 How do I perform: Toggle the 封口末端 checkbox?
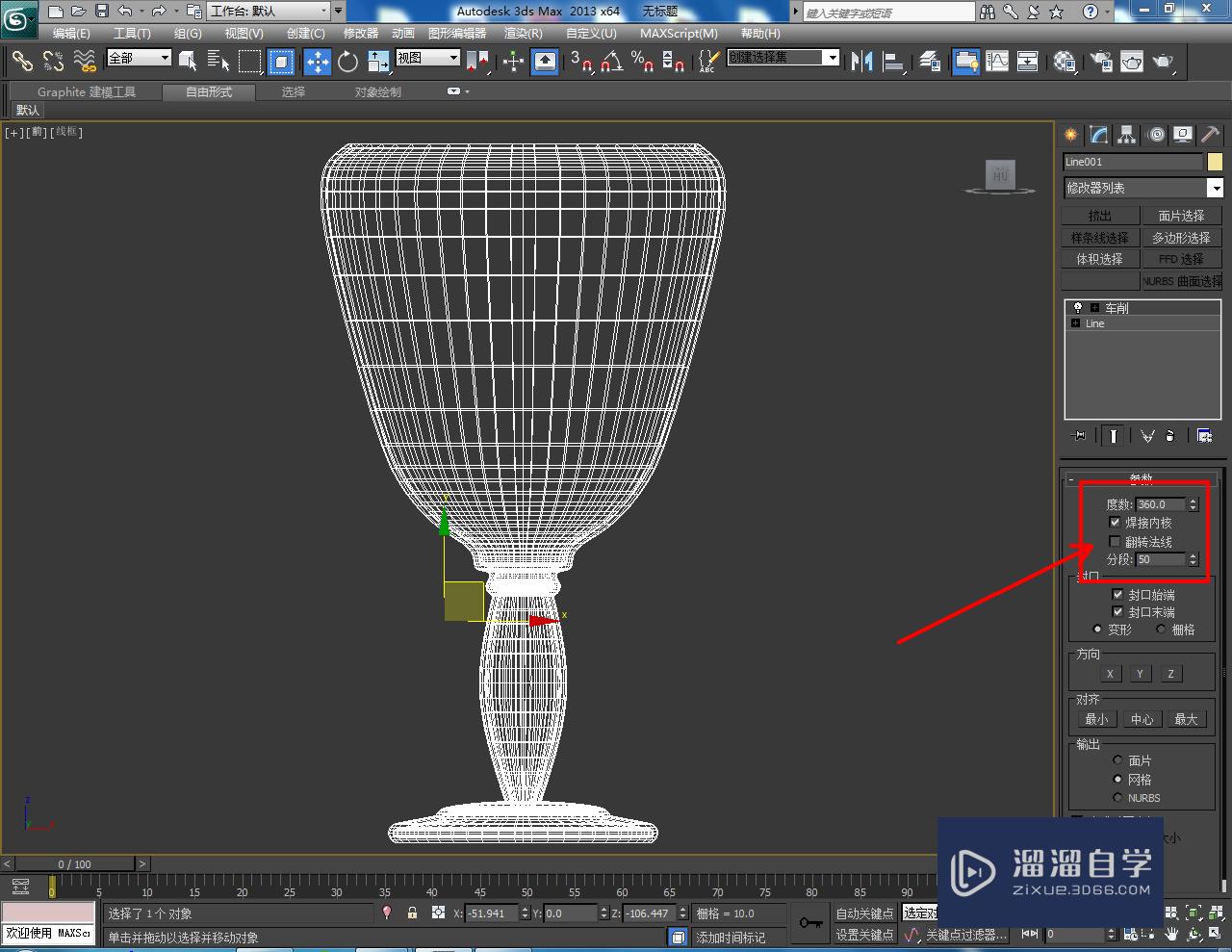[x=1117, y=612]
